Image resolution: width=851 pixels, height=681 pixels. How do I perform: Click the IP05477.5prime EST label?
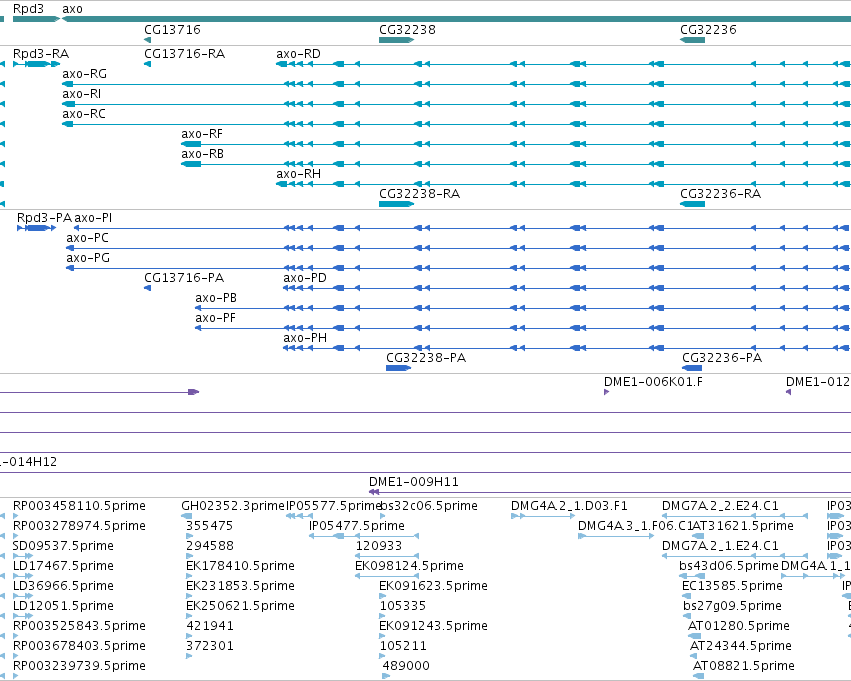click(x=357, y=526)
